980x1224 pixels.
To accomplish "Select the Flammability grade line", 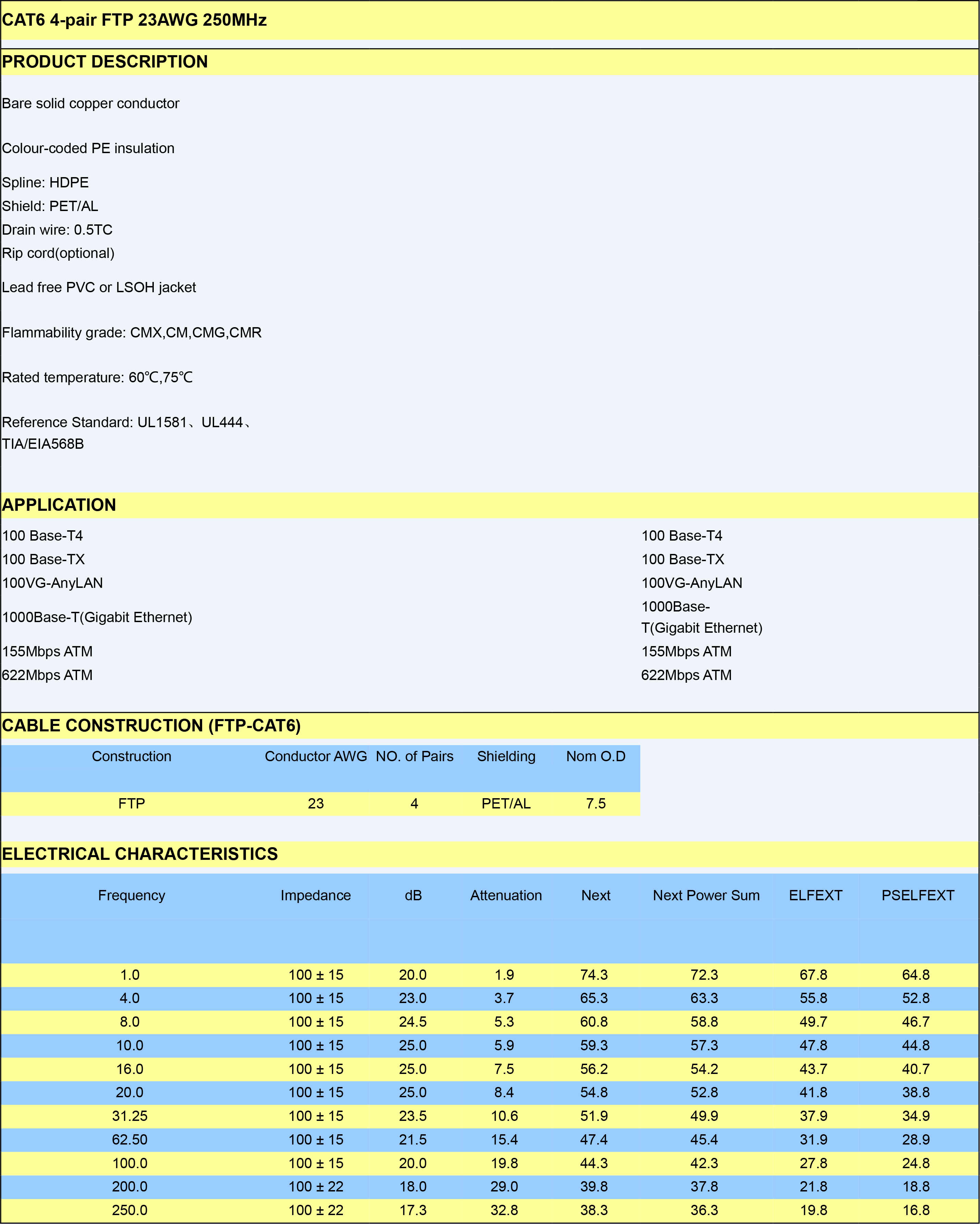I will tap(132, 333).
